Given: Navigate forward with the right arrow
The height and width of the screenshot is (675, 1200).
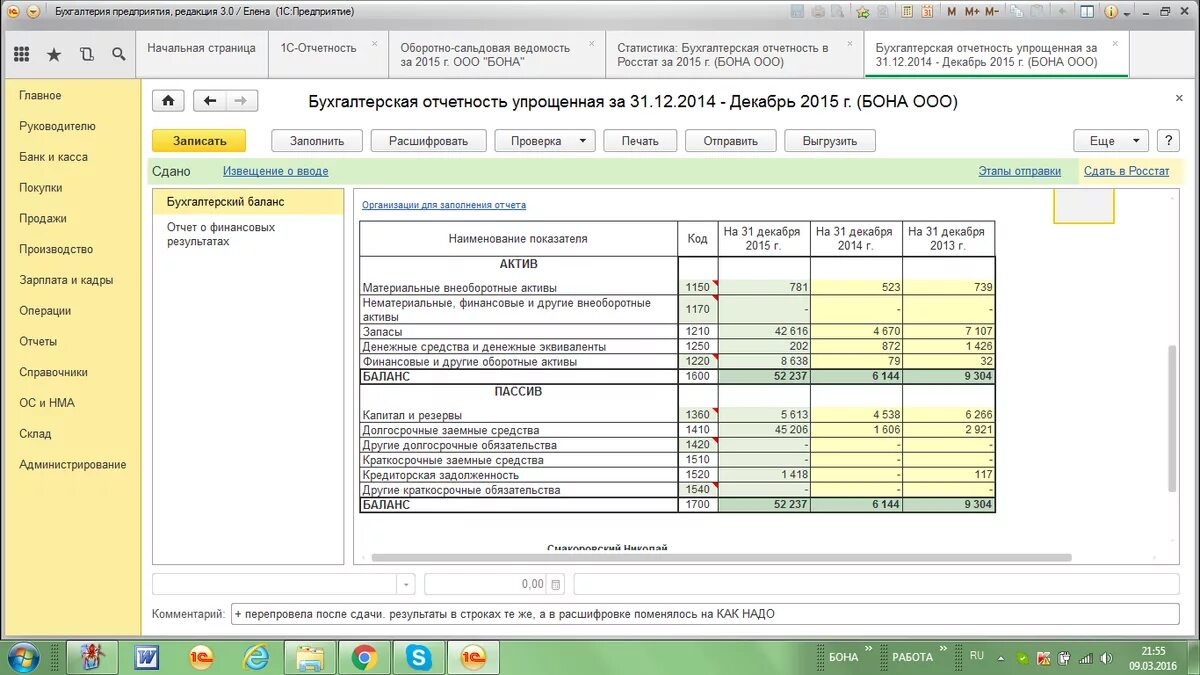Looking at the screenshot, I should tap(242, 101).
